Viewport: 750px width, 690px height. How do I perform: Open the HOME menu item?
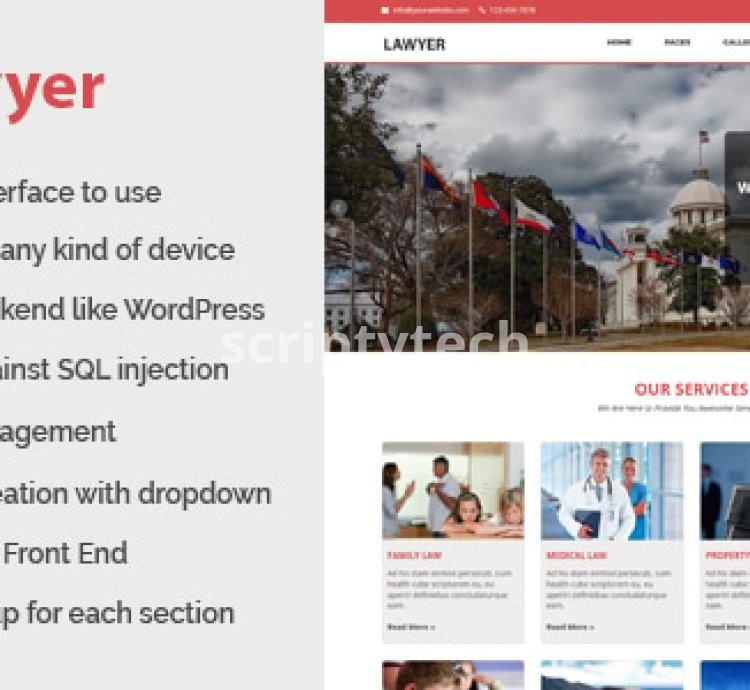click(619, 43)
